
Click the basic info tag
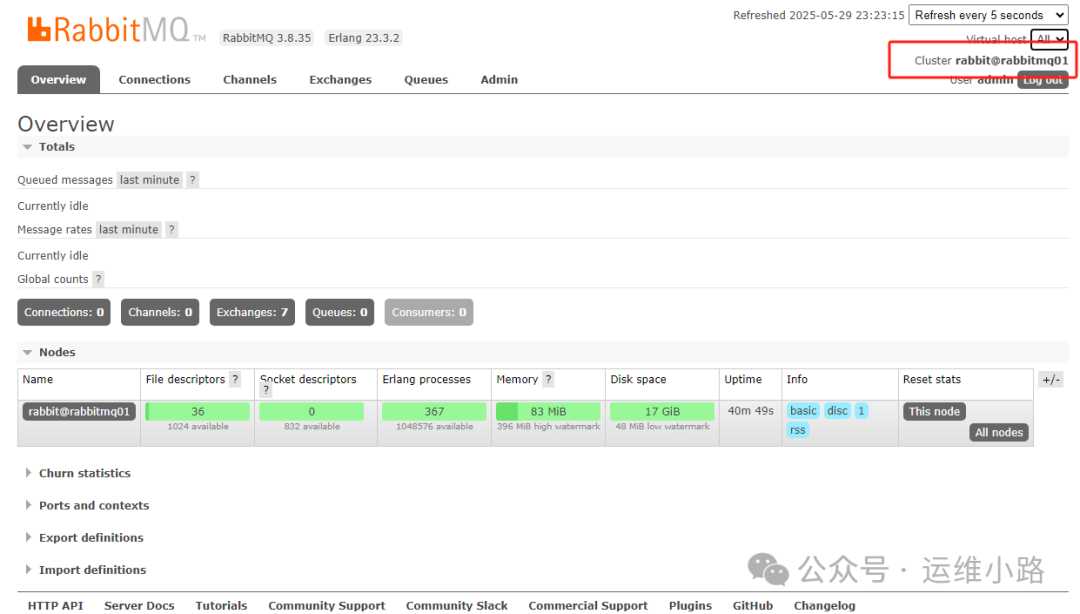point(803,411)
